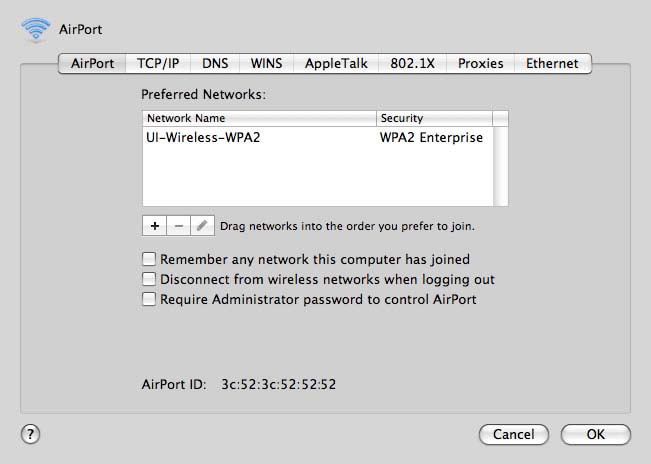Remove network with the minus button
The image size is (651, 464).
tap(179, 226)
